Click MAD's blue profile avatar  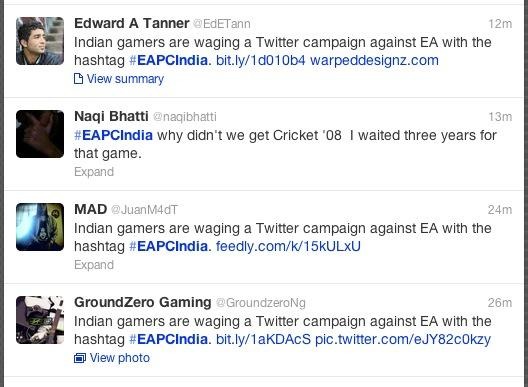(x=40, y=227)
